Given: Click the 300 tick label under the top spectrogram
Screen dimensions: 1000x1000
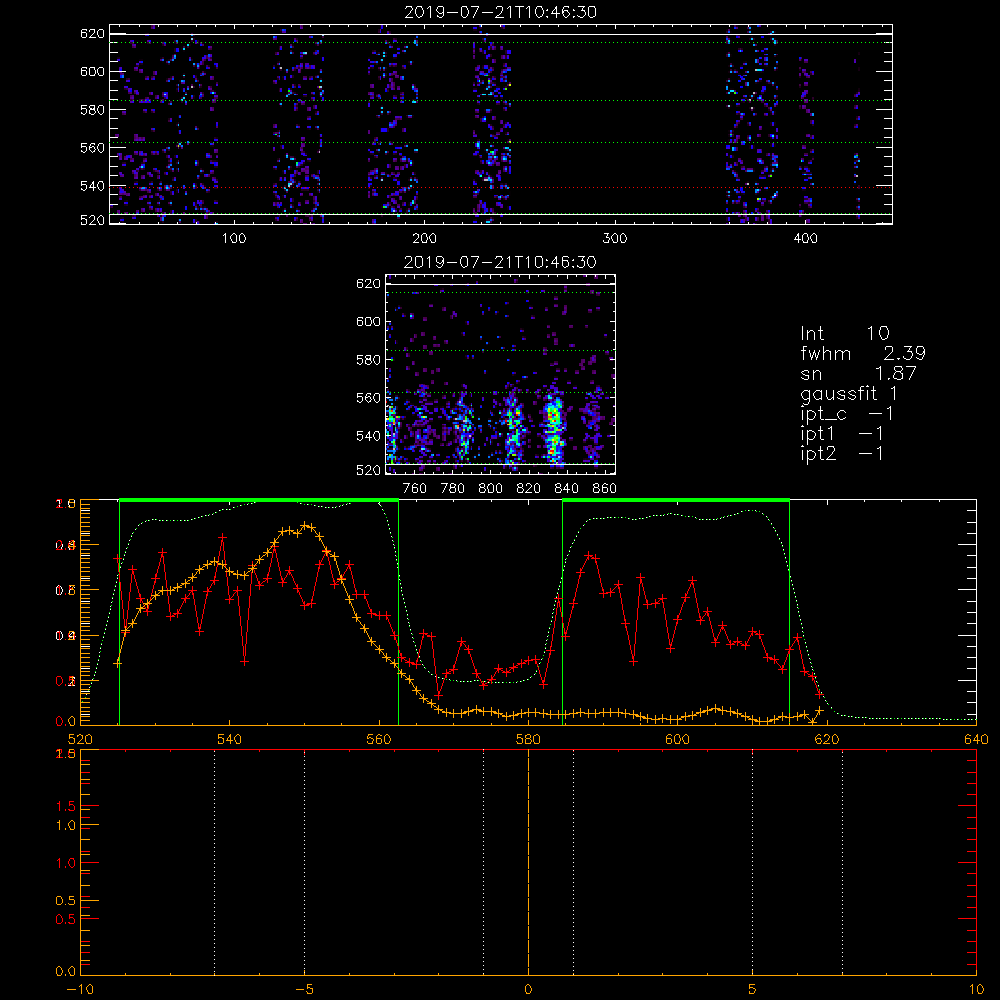Looking at the screenshot, I should tap(615, 239).
